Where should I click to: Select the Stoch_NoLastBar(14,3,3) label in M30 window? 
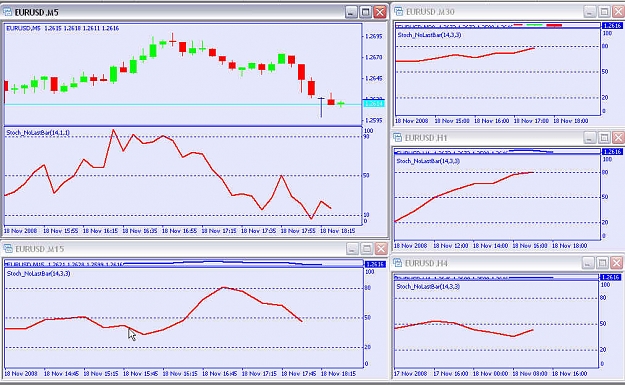(429, 35)
